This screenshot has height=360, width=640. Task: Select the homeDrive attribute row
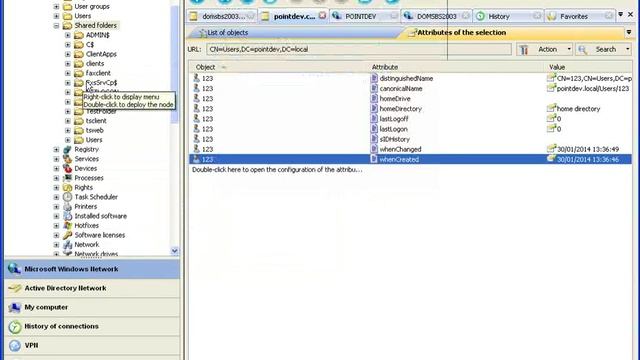pyautogui.click(x=411, y=98)
